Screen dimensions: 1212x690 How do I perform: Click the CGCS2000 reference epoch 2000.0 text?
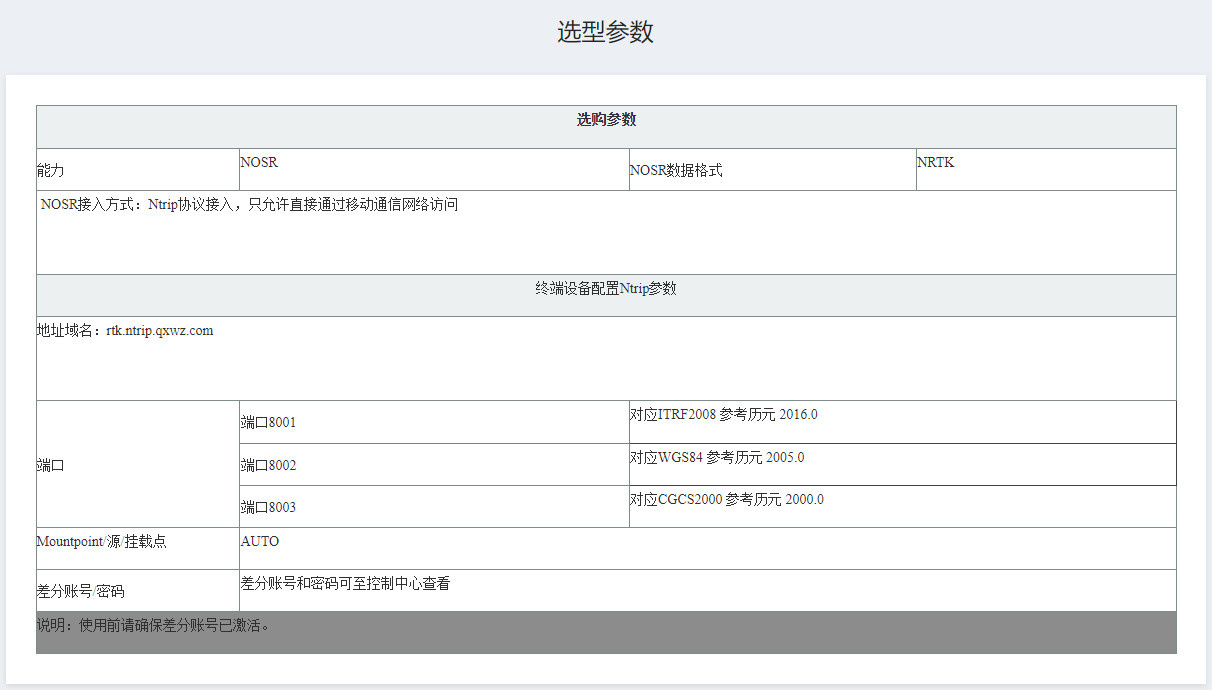726,500
